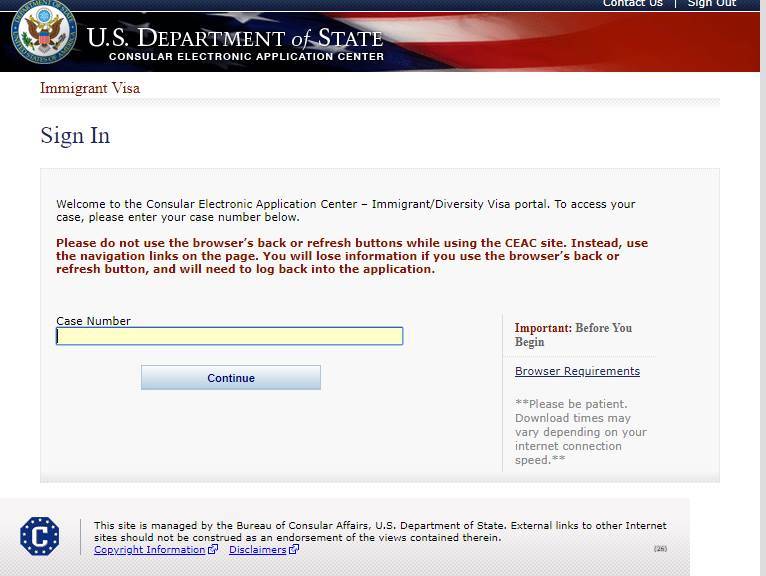Image resolution: width=766 pixels, height=576 pixels.
Task: Click the Immigrant Visa heading
Action: [x=90, y=88]
